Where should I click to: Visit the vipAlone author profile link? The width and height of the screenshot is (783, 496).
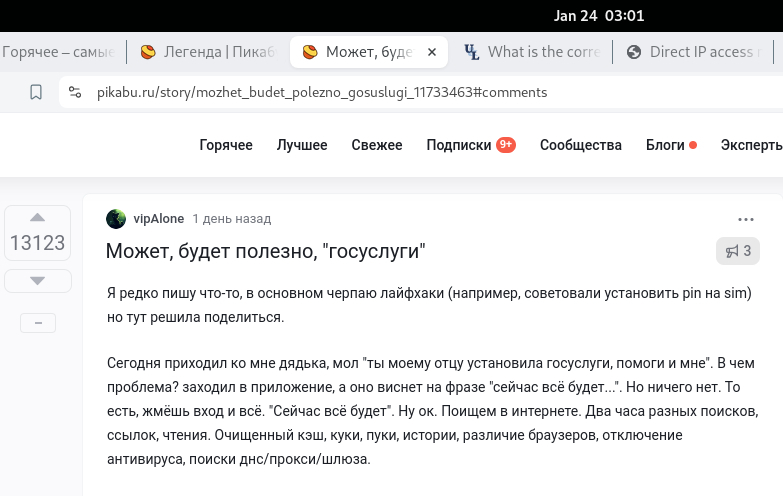(159, 219)
